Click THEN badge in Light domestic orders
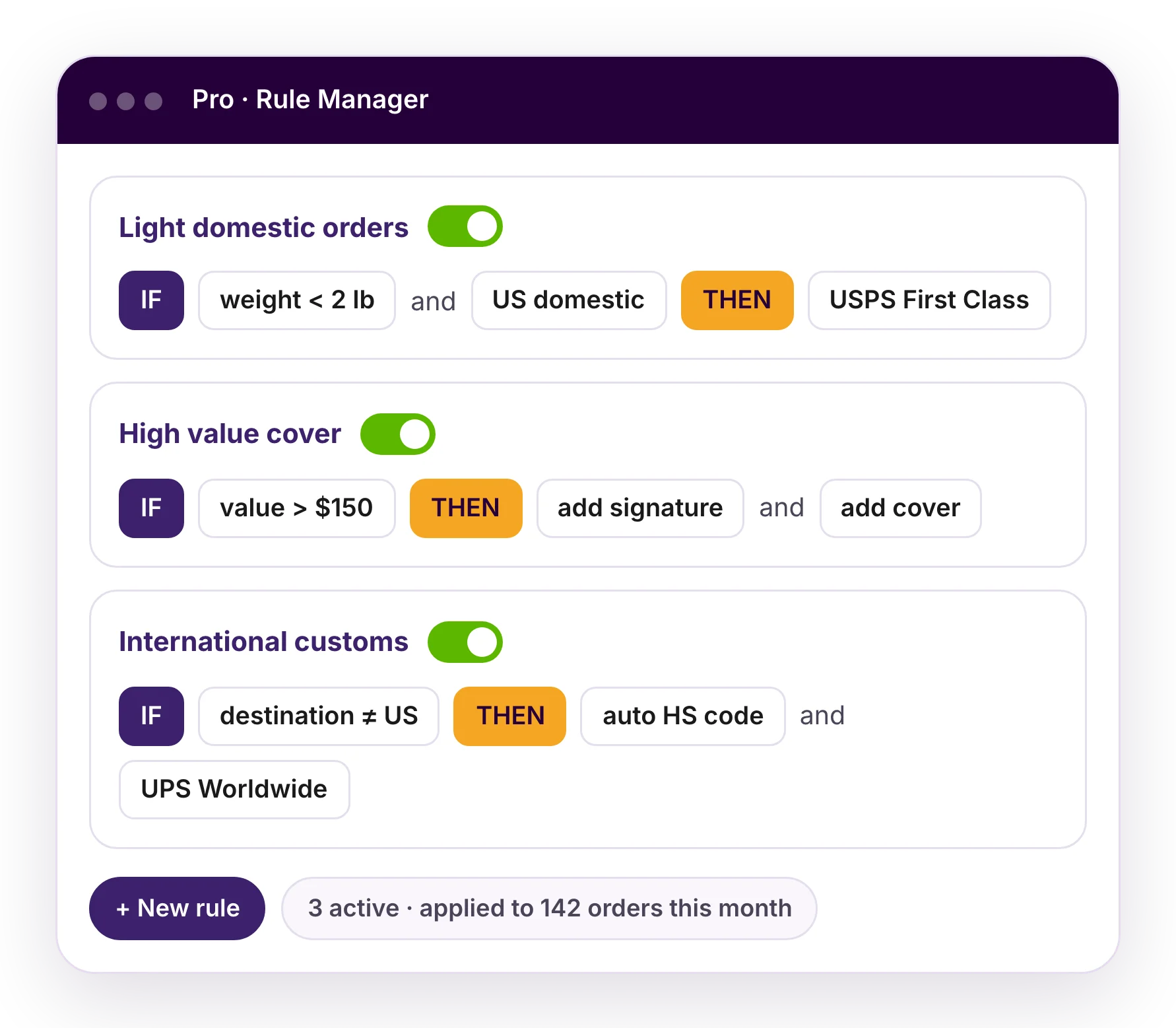 click(737, 300)
